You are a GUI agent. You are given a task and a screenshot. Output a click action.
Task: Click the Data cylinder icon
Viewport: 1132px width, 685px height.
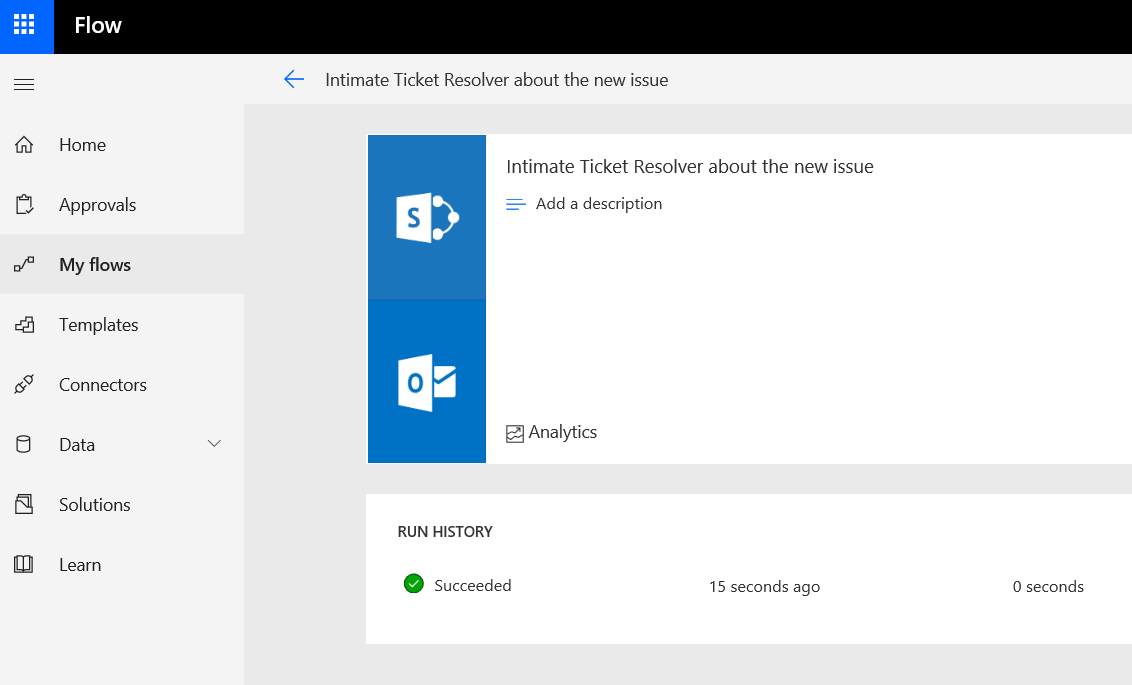(24, 445)
